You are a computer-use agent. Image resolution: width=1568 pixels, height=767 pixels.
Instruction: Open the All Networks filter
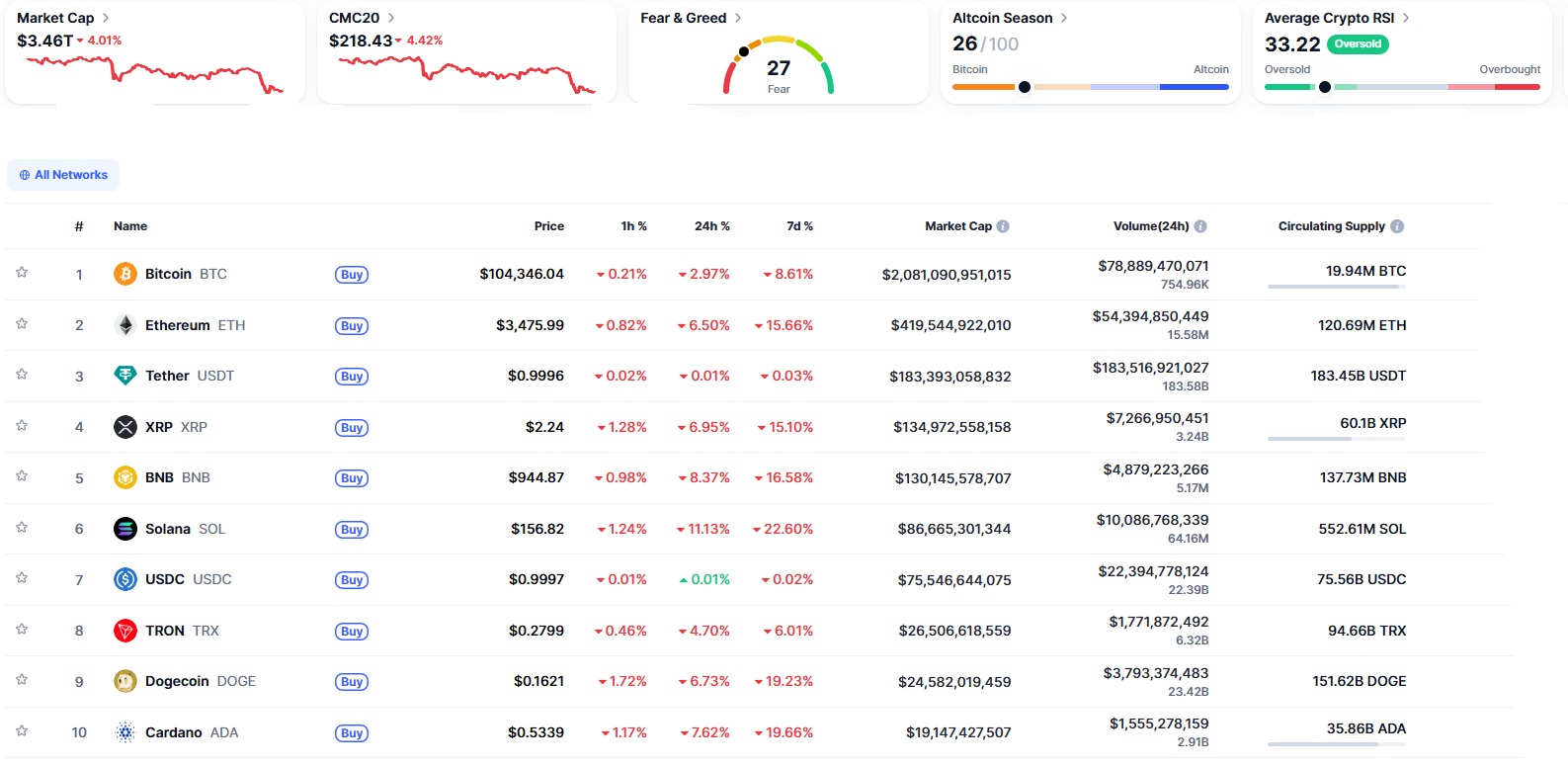(63, 175)
